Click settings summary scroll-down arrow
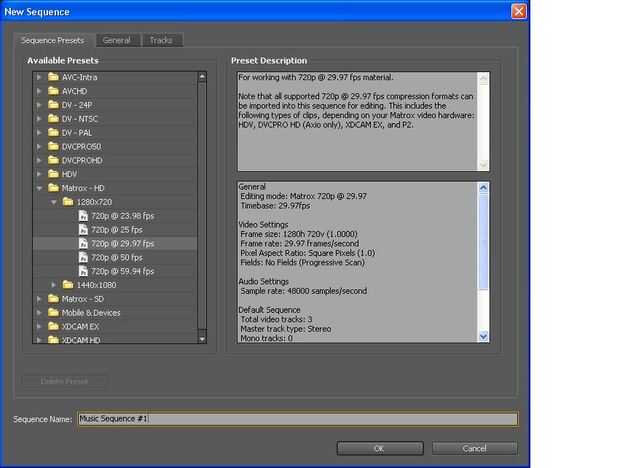 [483, 336]
